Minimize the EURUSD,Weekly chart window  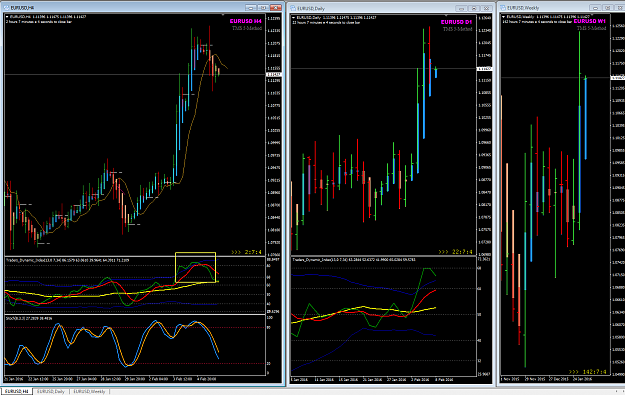[595, 8]
